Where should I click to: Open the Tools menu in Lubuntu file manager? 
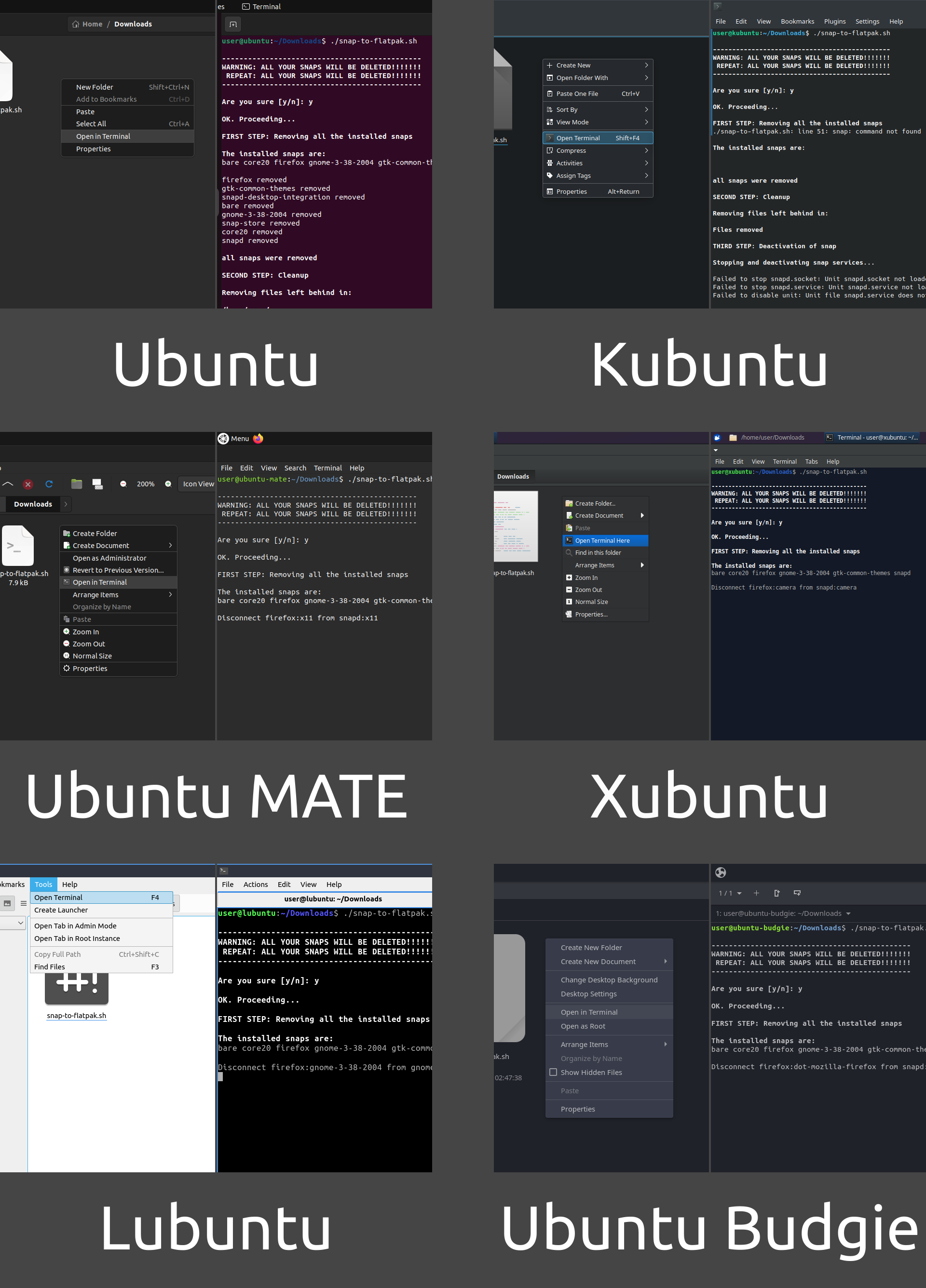(43, 884)
